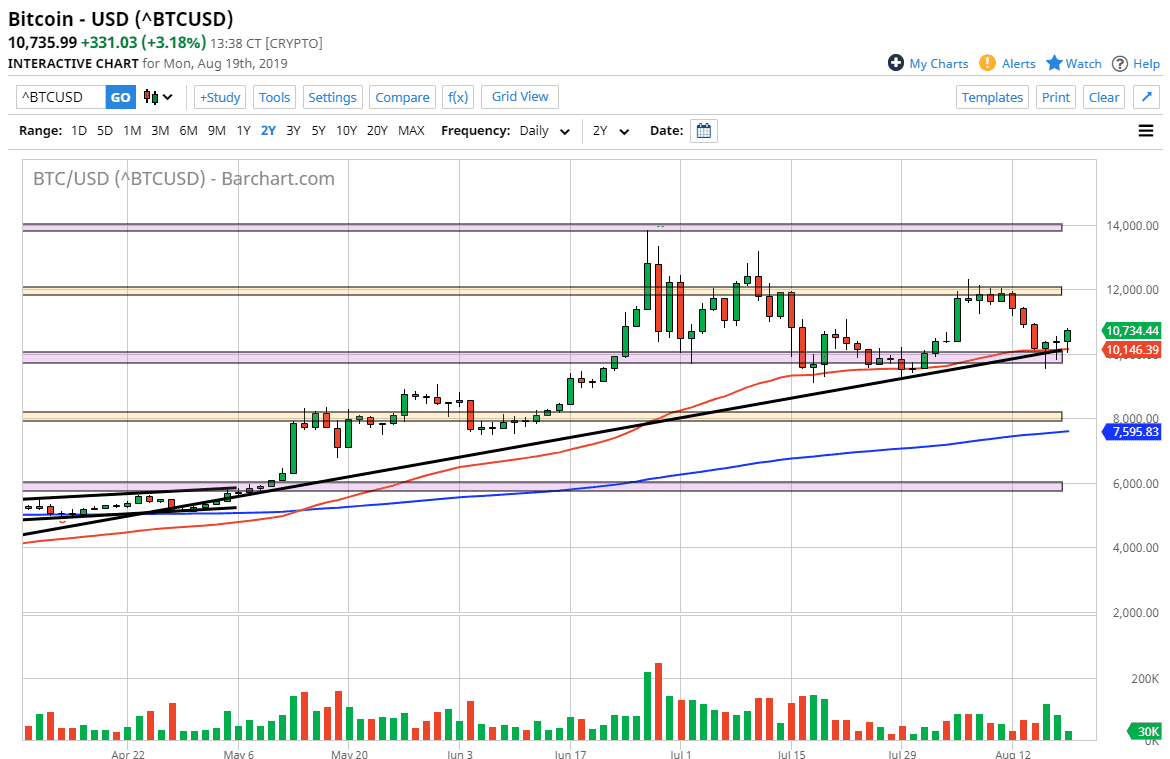Click the pop-out arrow icon
Screen dimensions: 1170x759
(1146, 96)
